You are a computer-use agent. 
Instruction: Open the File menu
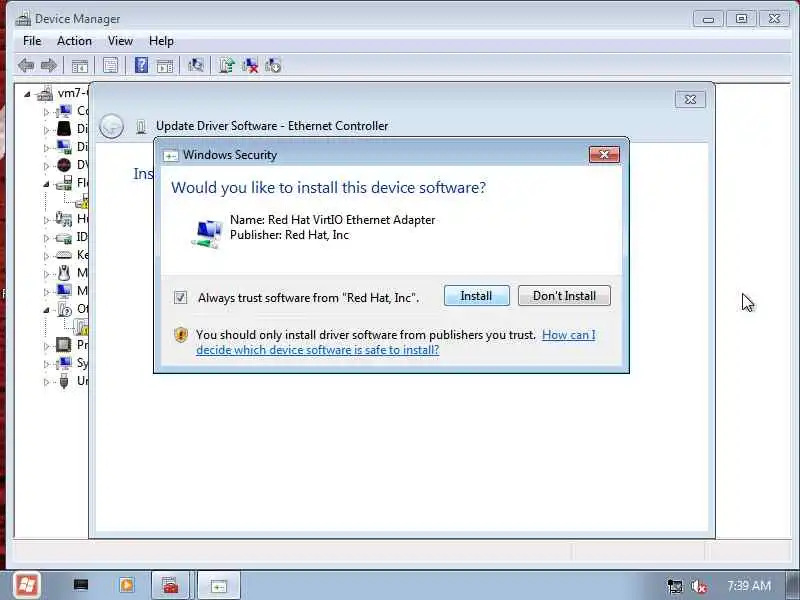pos(32,41)
